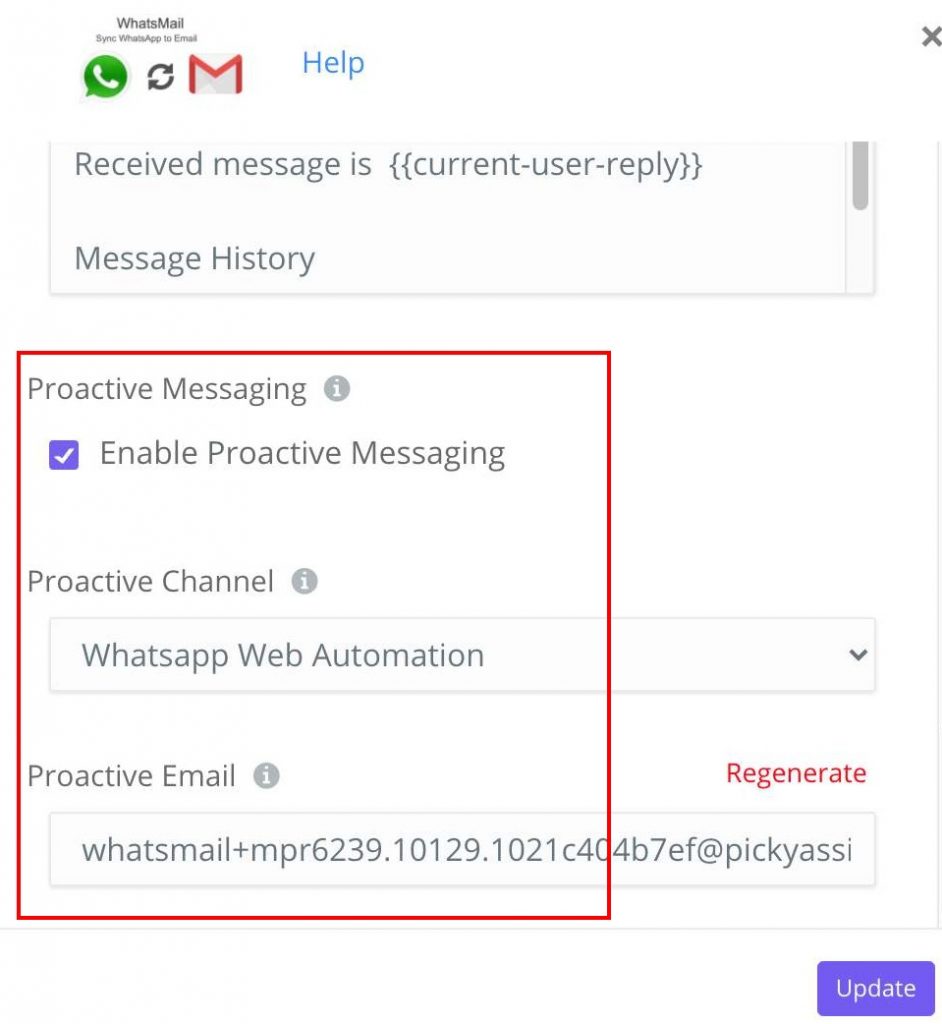
Task: Click the red Regenerate link
Action: click(796, 773)
